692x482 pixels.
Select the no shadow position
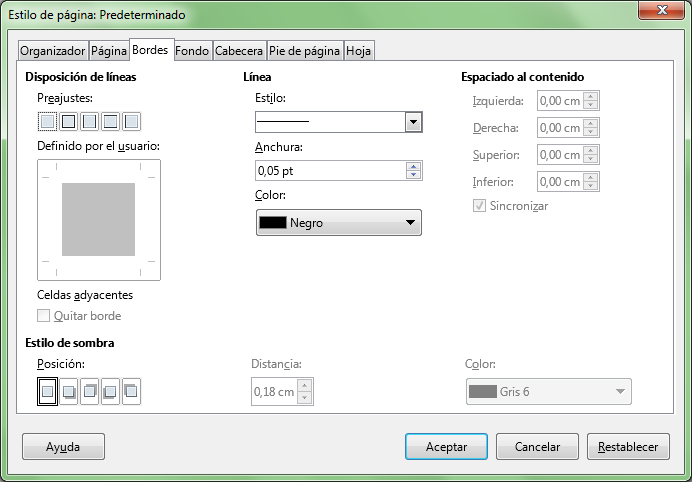click(47, 392)
